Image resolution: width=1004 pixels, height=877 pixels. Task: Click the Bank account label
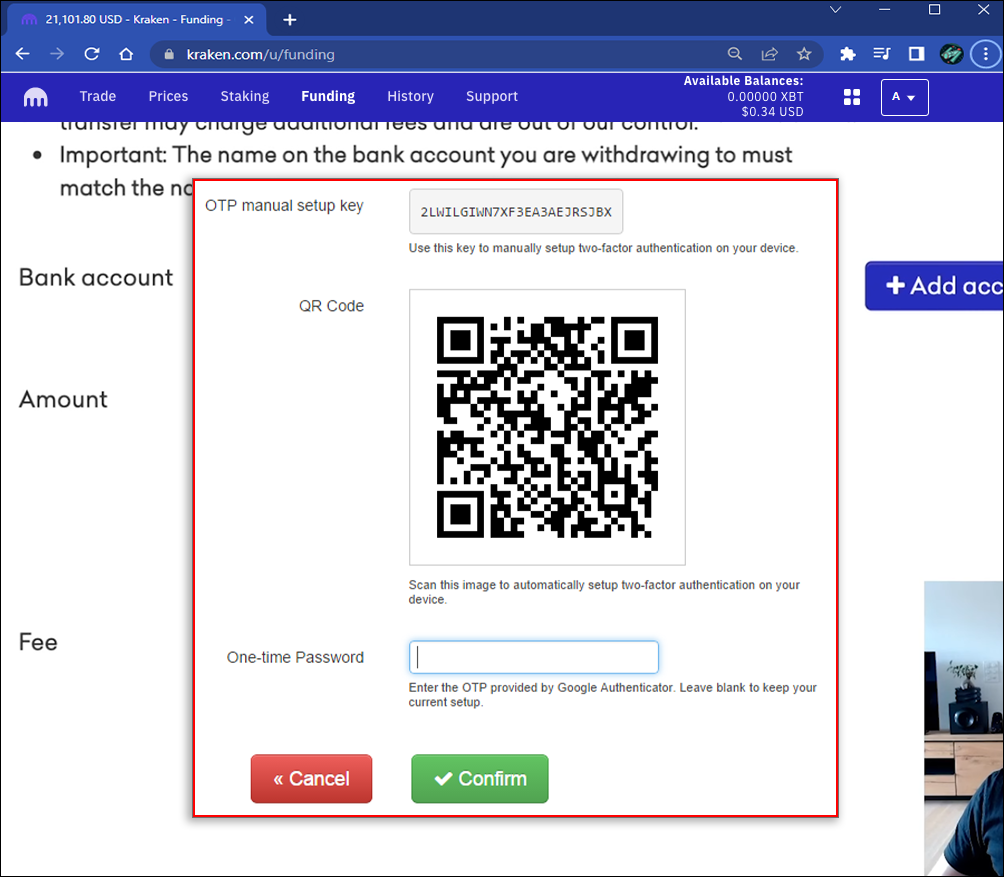[x=95, y=278]
